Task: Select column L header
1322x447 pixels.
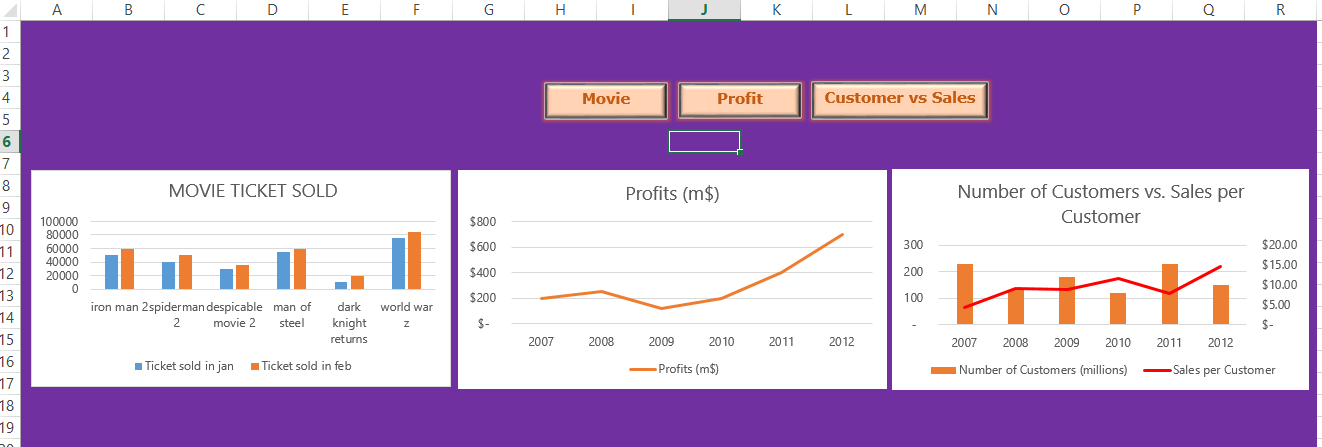Action: [x=848, y=10]
